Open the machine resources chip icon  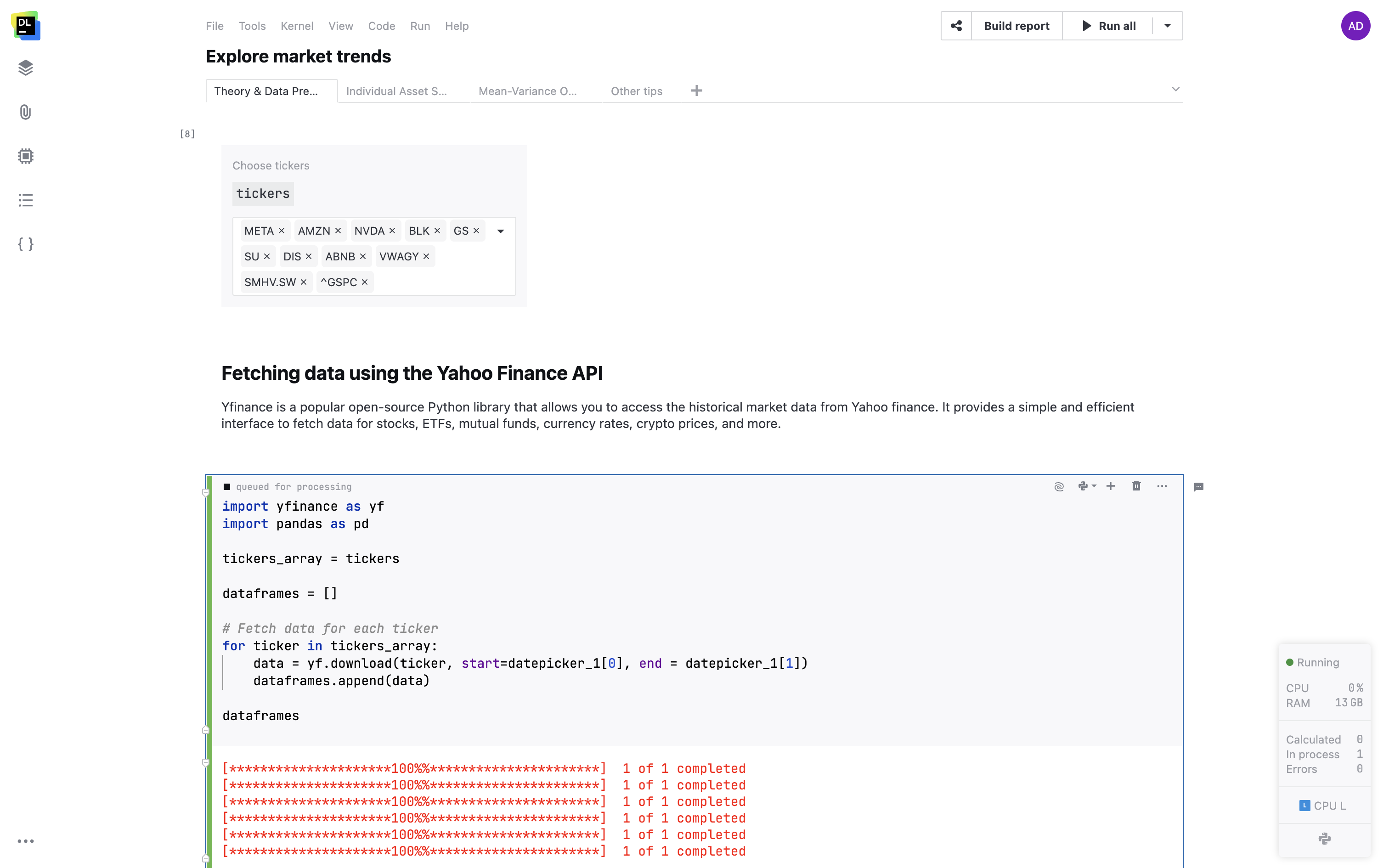[25, 156]
